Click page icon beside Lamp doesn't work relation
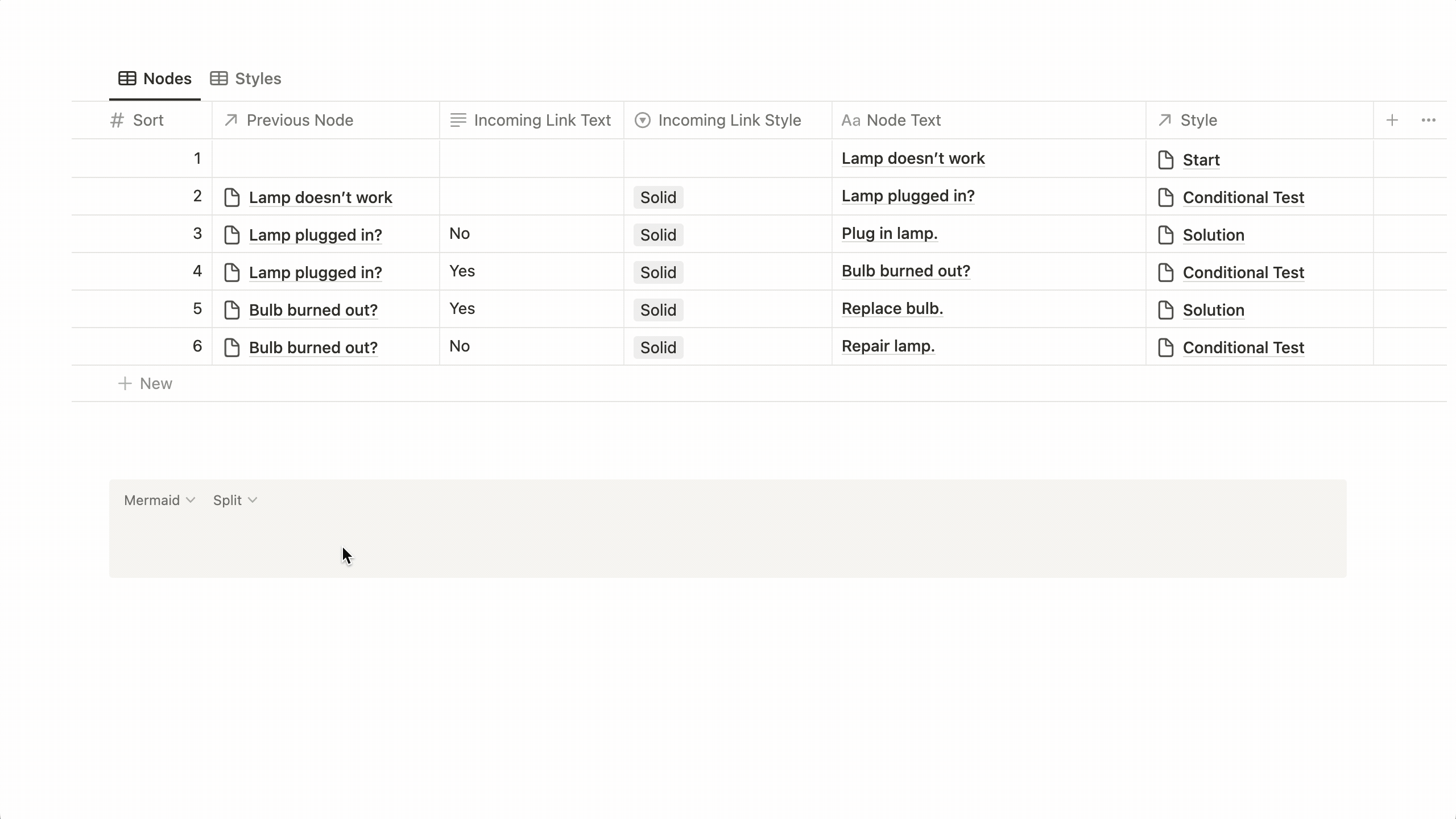The image size is (1456, 819). click(231, 197)
